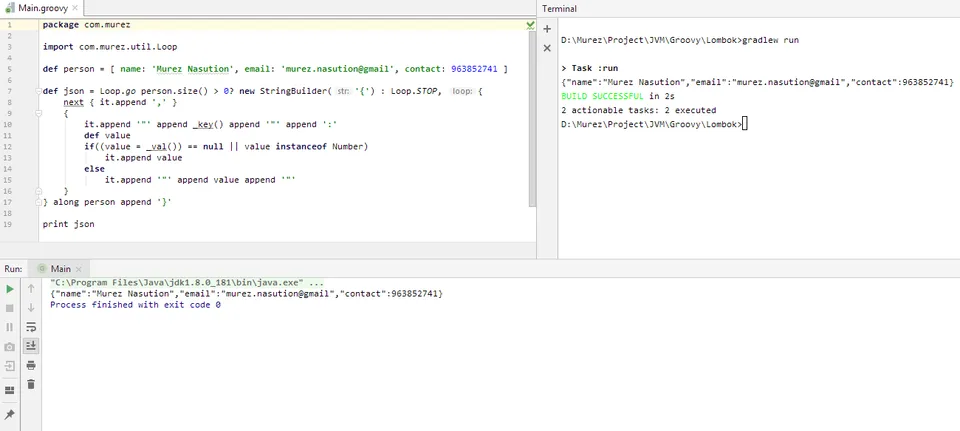The image size is (960, 431).
Task: Clear console output with the trash icon
Action: coord(31,384)
